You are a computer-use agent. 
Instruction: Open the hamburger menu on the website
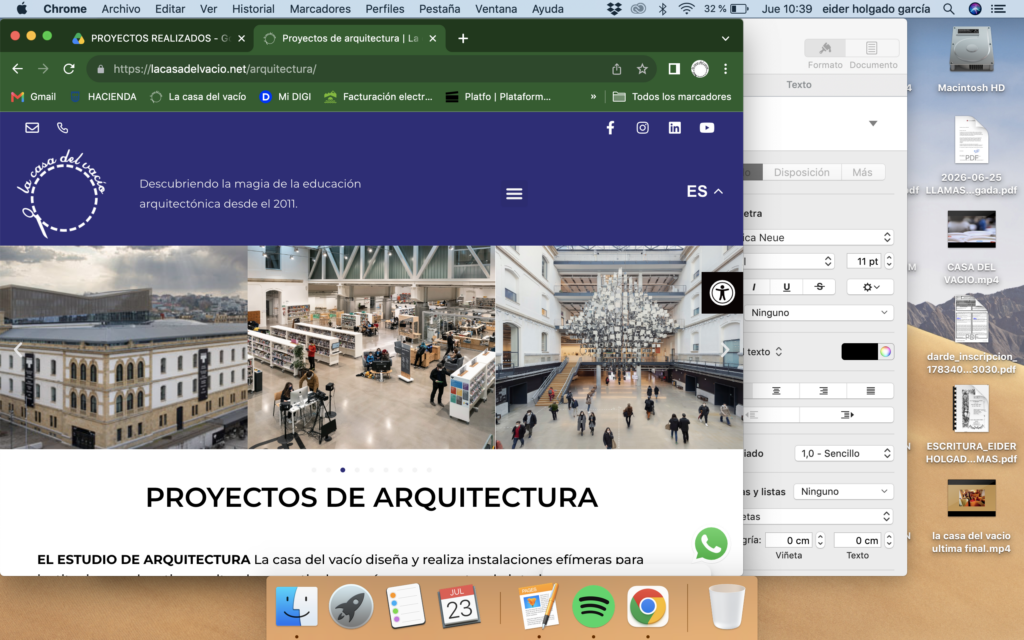(x=514, y=194)
